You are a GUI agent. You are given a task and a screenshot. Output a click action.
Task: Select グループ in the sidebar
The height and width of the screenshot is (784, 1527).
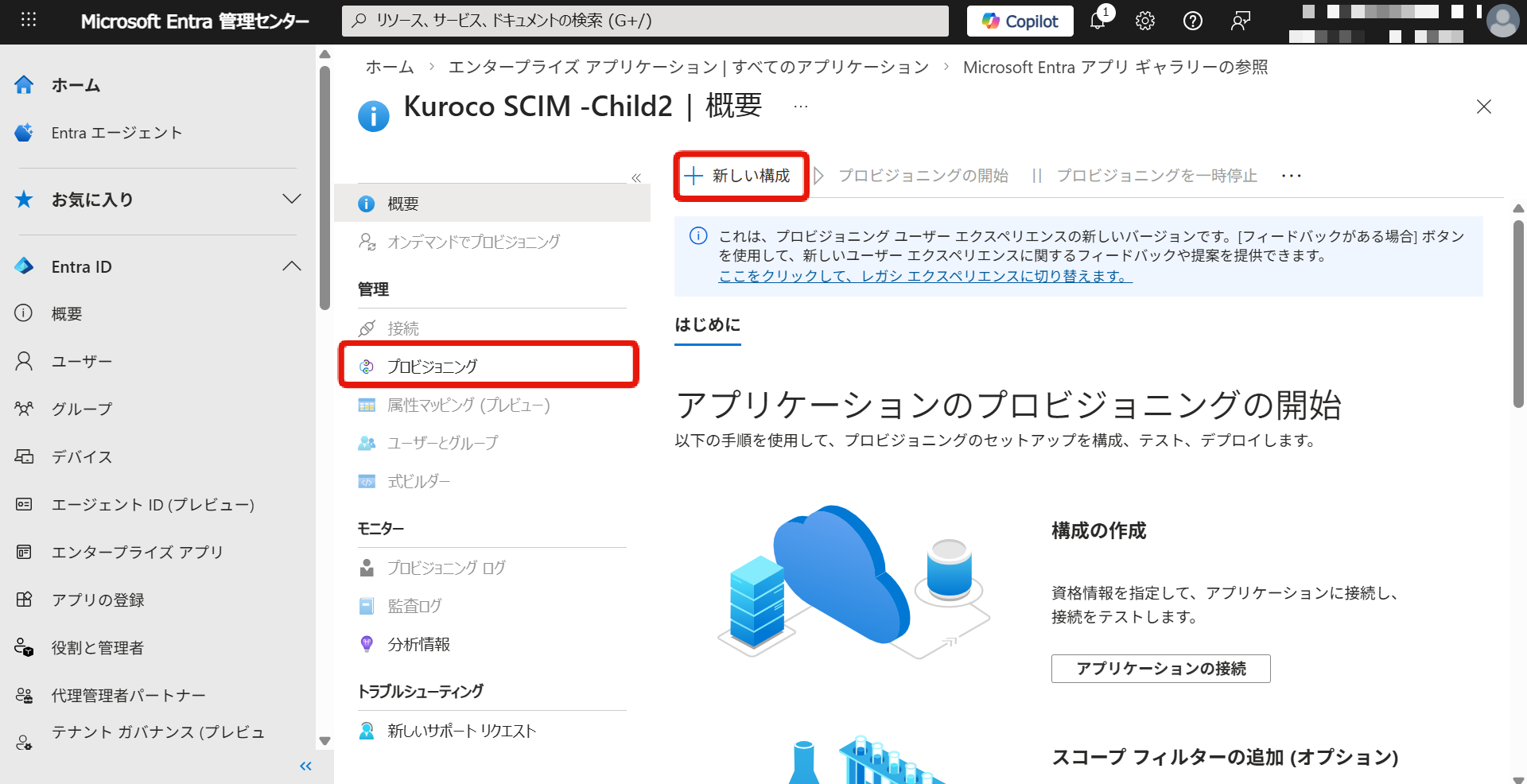coord(82,409)
